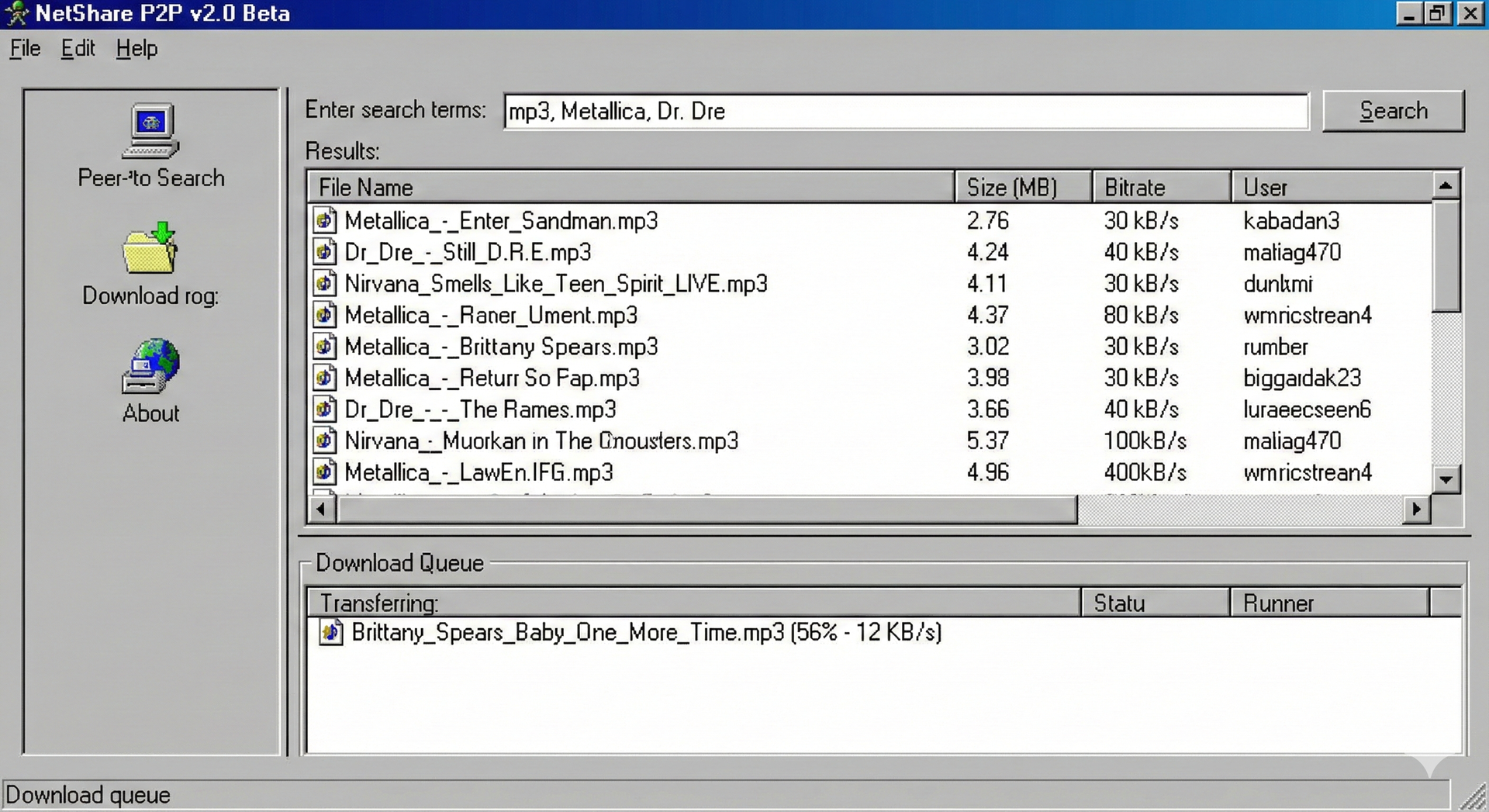Click the mp3 icon beside Dr_Dre_-_Still_D.R.E.mp3
Viewport: 1489px width, 812px height.
point(325,252)
